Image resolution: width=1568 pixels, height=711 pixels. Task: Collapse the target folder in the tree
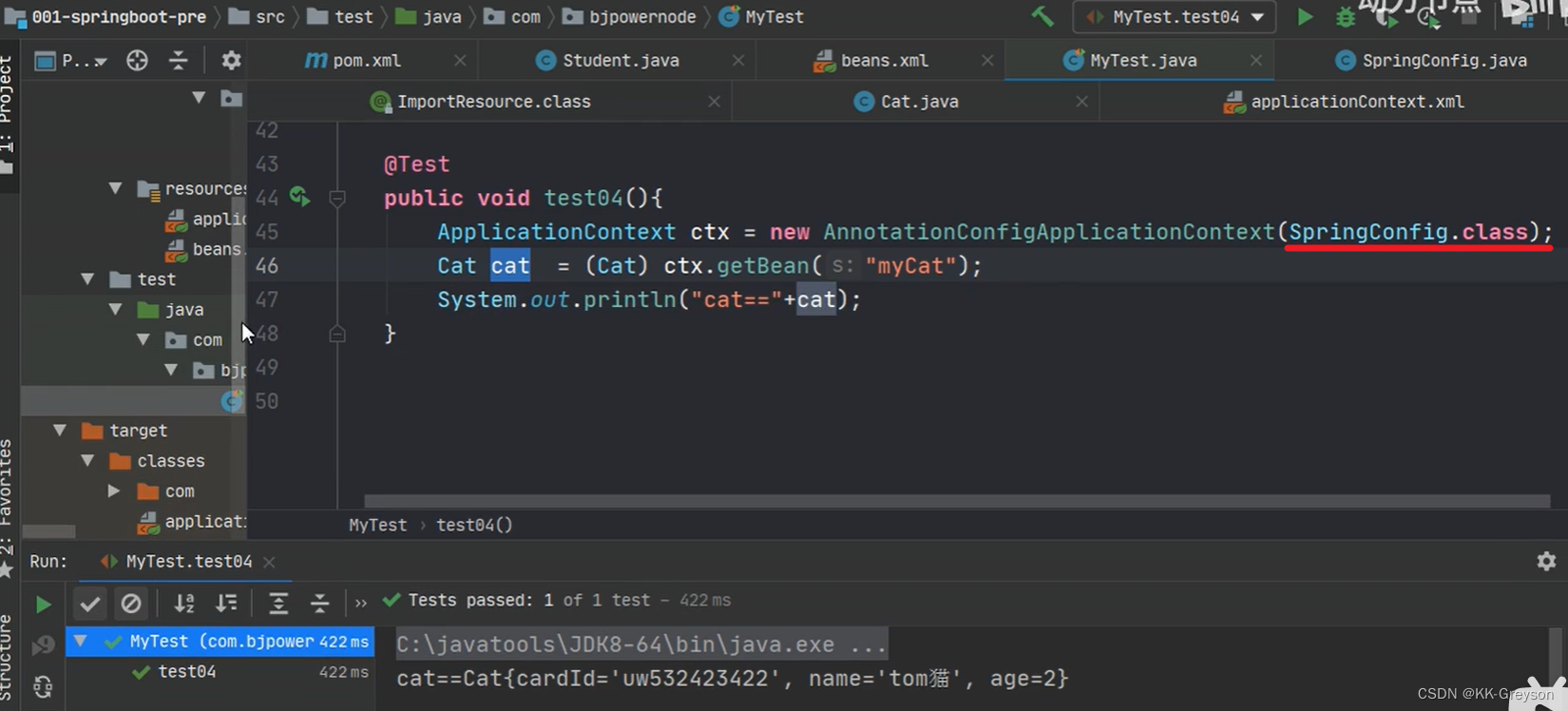(x=60, y=431)
